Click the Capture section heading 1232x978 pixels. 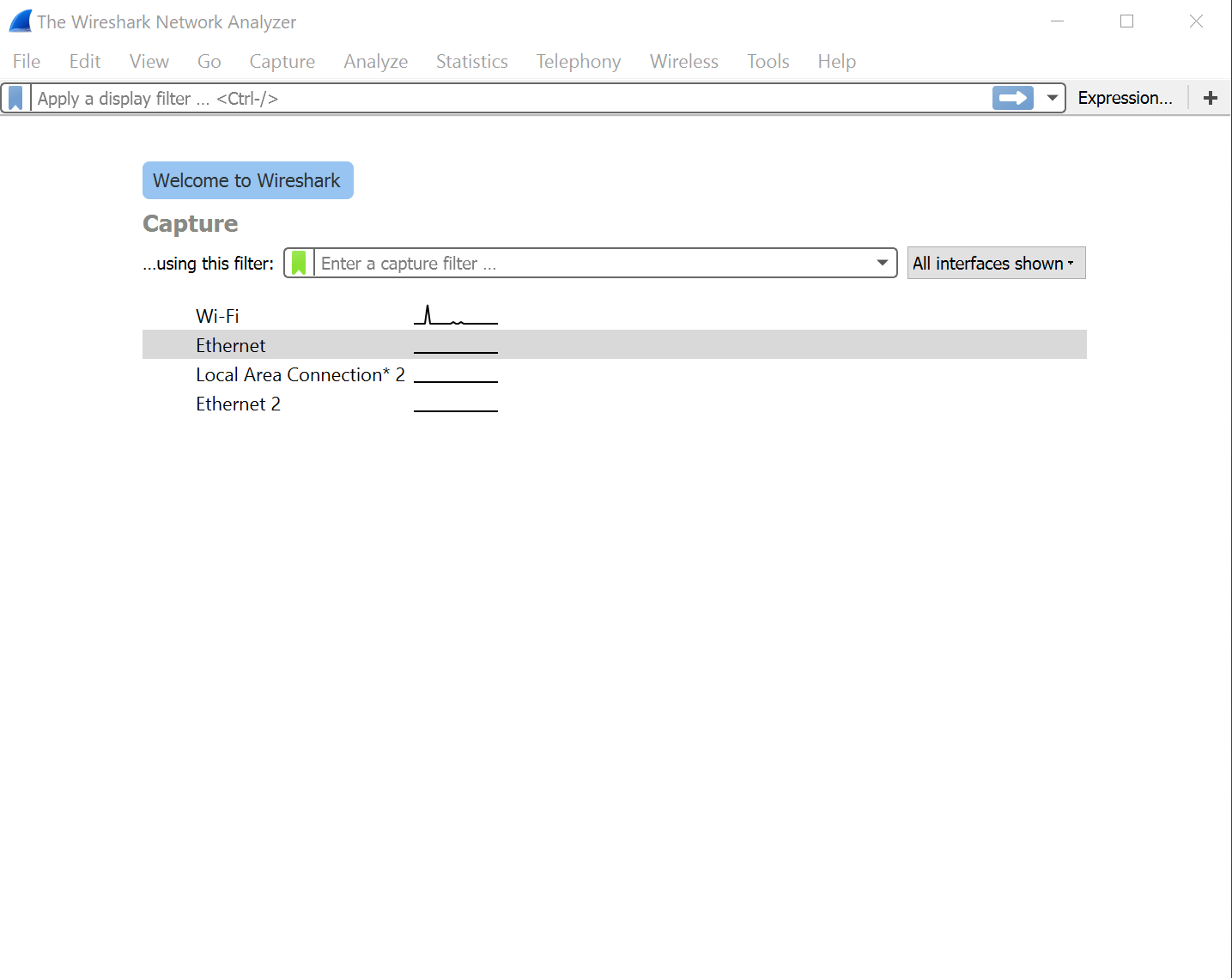[x=191, y=223]
